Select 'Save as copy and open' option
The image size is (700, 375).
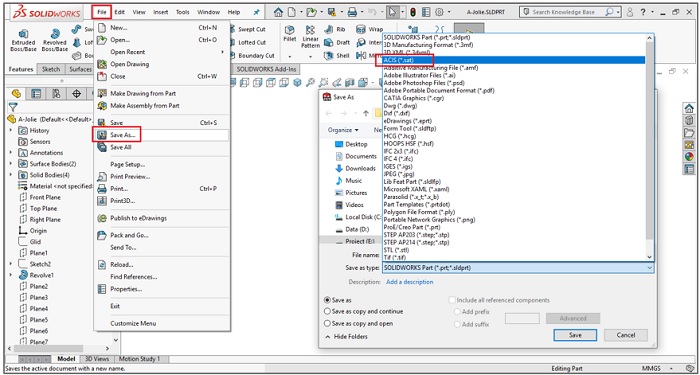tap(328, 323)
